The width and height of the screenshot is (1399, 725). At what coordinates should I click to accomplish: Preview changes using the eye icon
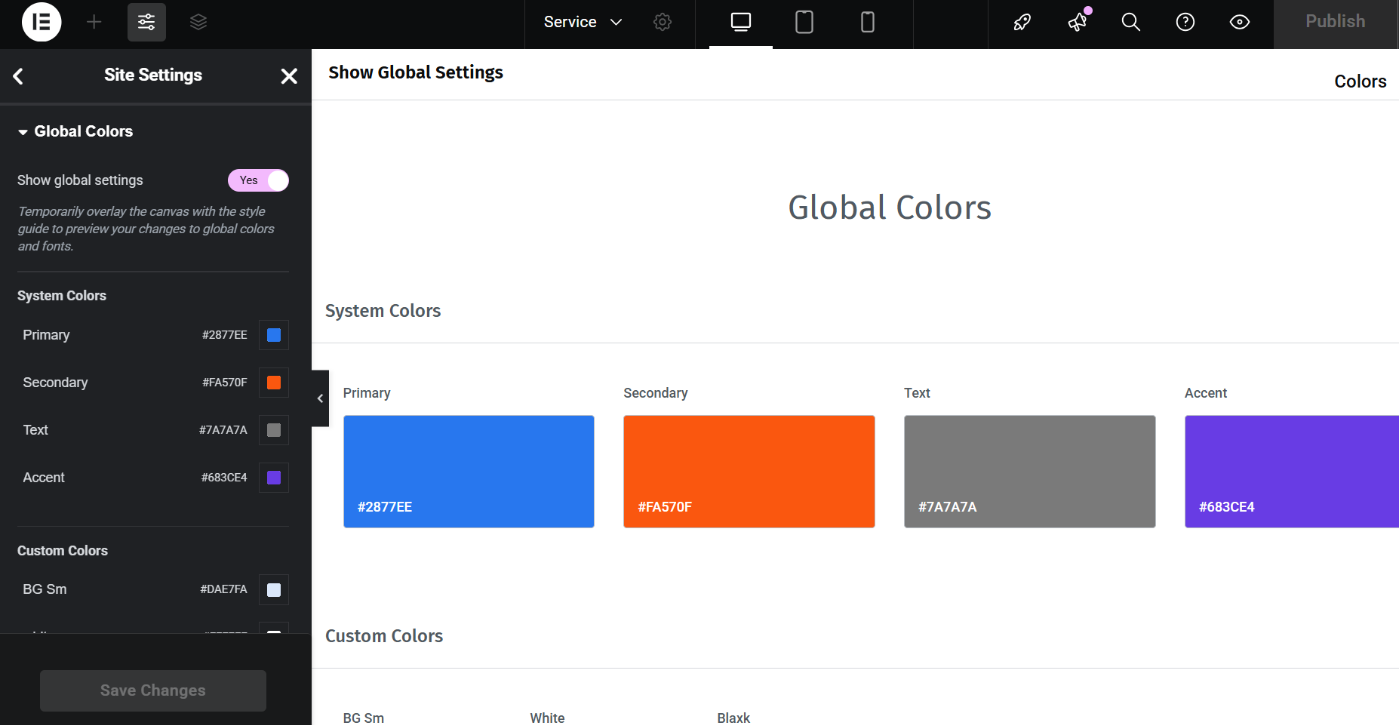(x=1239, y=21)
